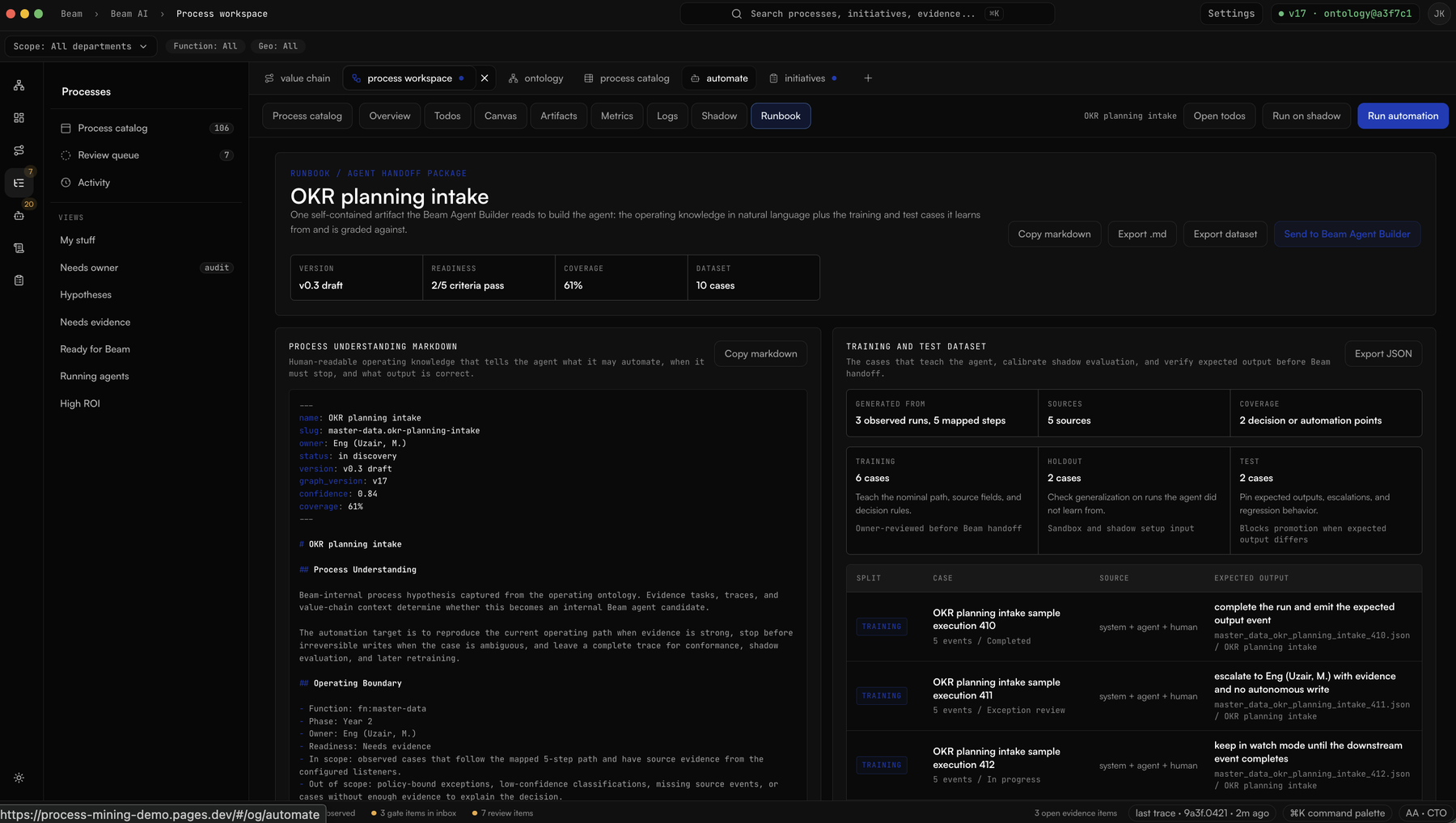This screenshot has height=823, width=1456.
Task: Open the Metrics sub-tab
Action: tap(617, 116)
